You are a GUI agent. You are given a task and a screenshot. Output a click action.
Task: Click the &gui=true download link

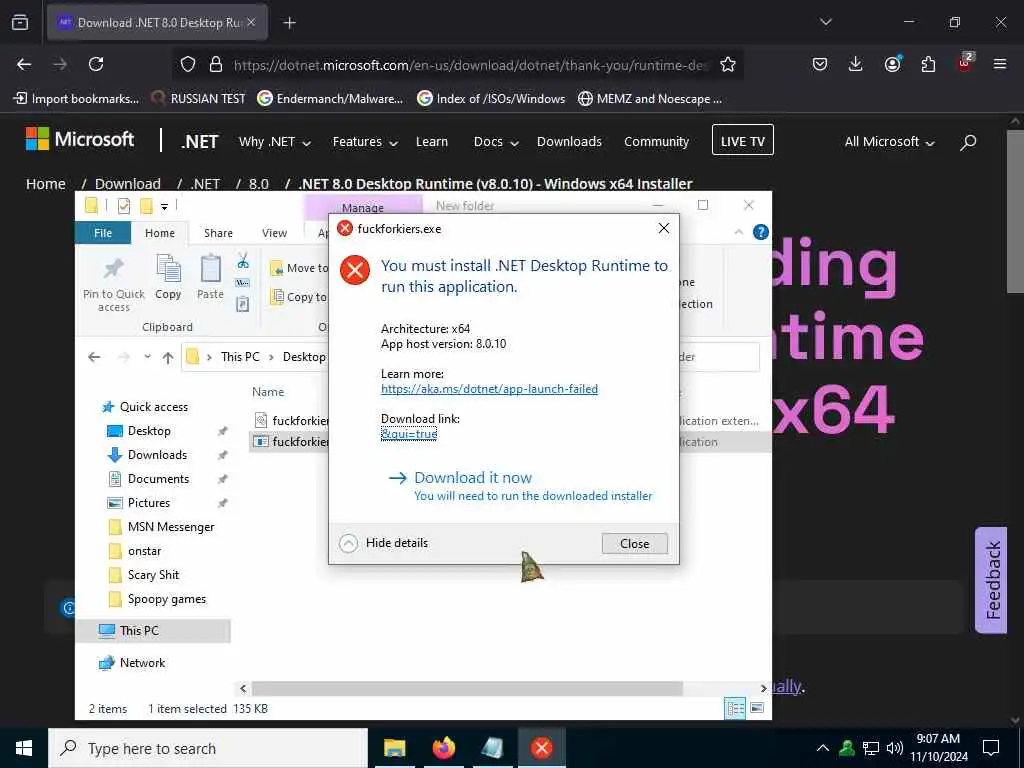tap(409, 434)
